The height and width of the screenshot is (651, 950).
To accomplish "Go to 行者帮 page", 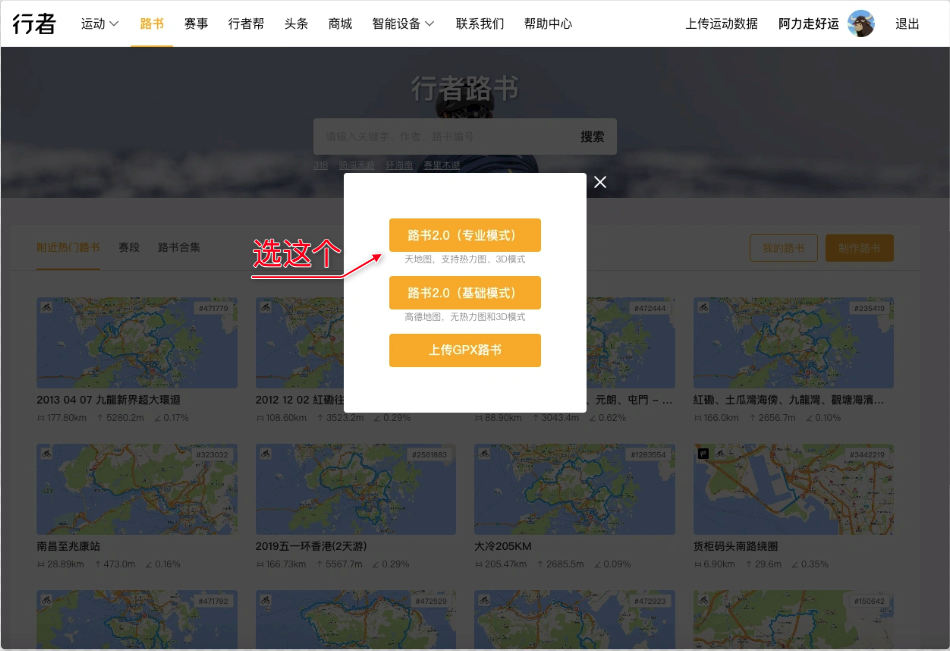I will tap(246, 24).
